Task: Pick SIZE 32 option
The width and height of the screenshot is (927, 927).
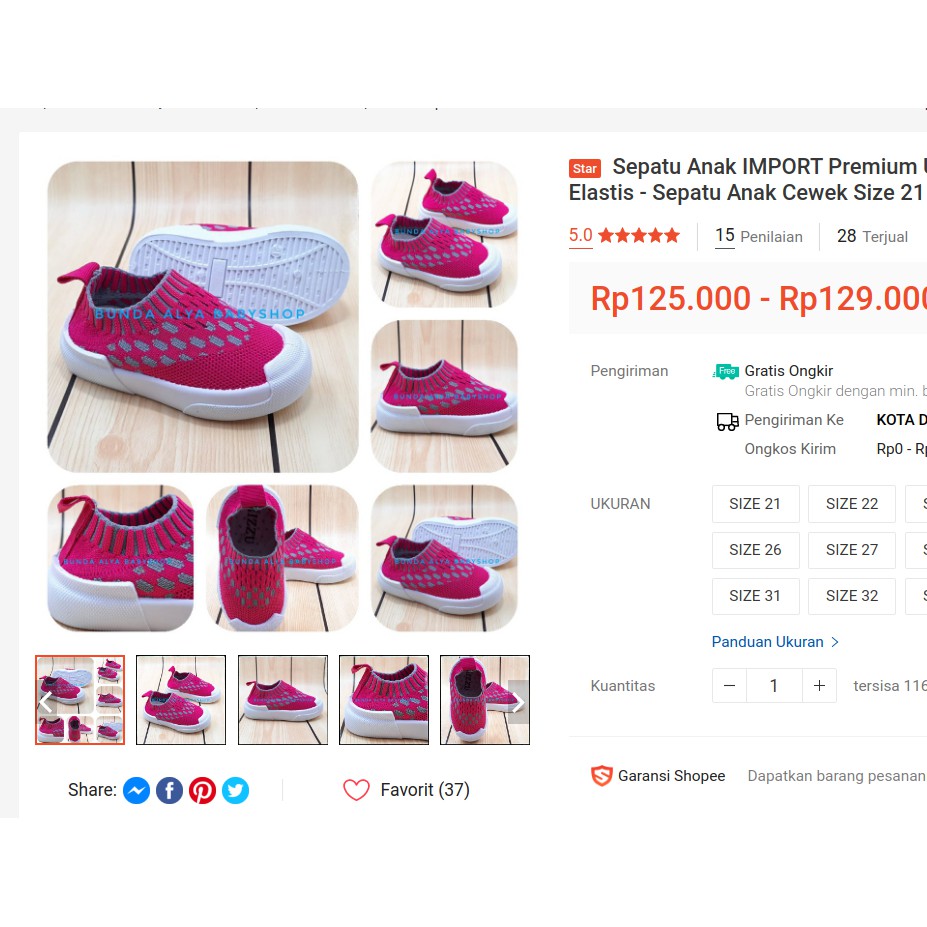Action: pos(852,596)
